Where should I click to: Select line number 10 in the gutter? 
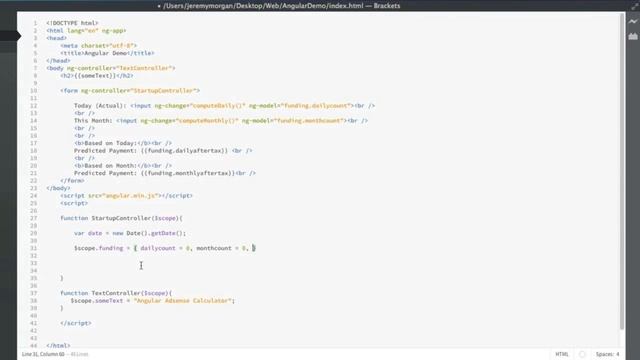point(33,91)
